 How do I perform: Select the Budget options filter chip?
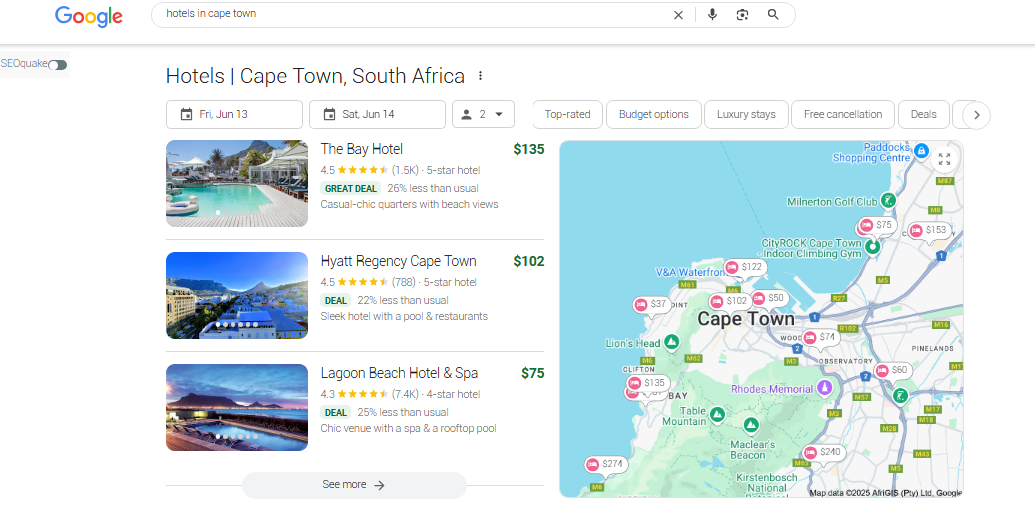(x=653, y=114)
